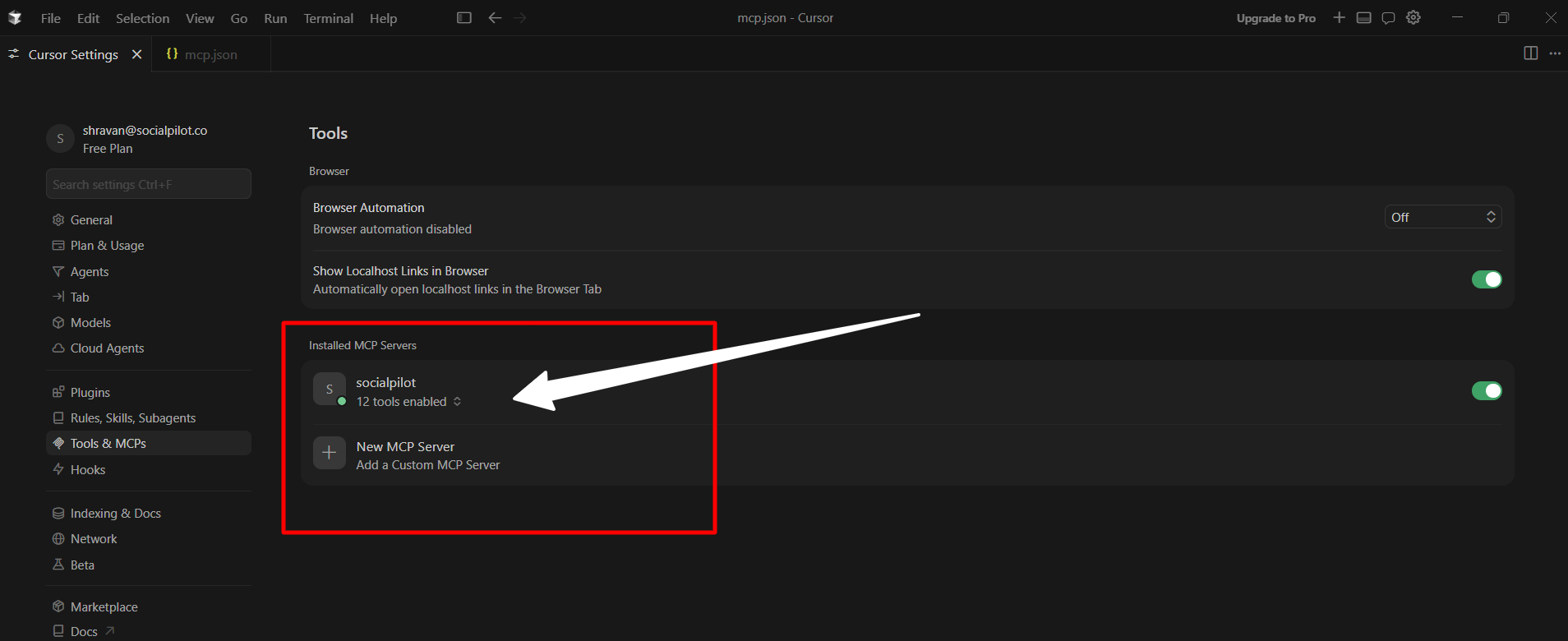Image resolution: width=1568 pixels, height=641 pixels.
Task: Click the user avatar with letter S
Action: click(x=60, y=139)
